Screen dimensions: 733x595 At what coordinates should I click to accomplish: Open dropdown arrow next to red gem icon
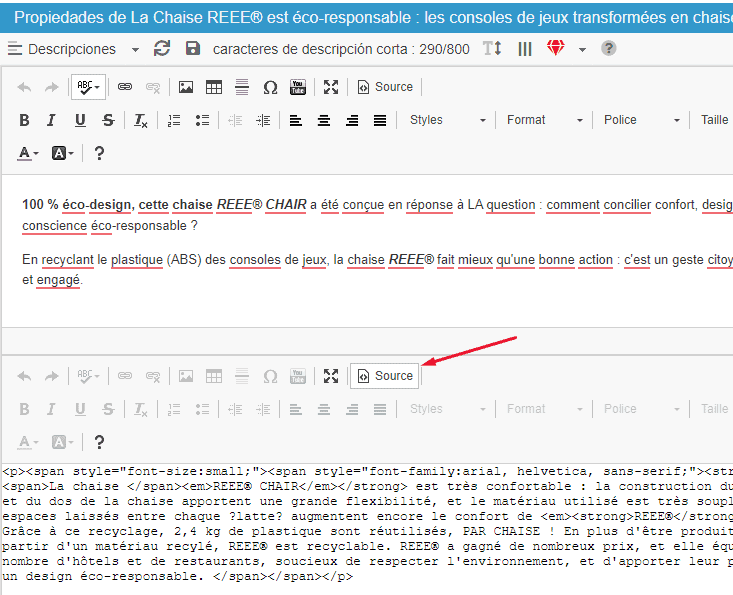pos(582,49)
